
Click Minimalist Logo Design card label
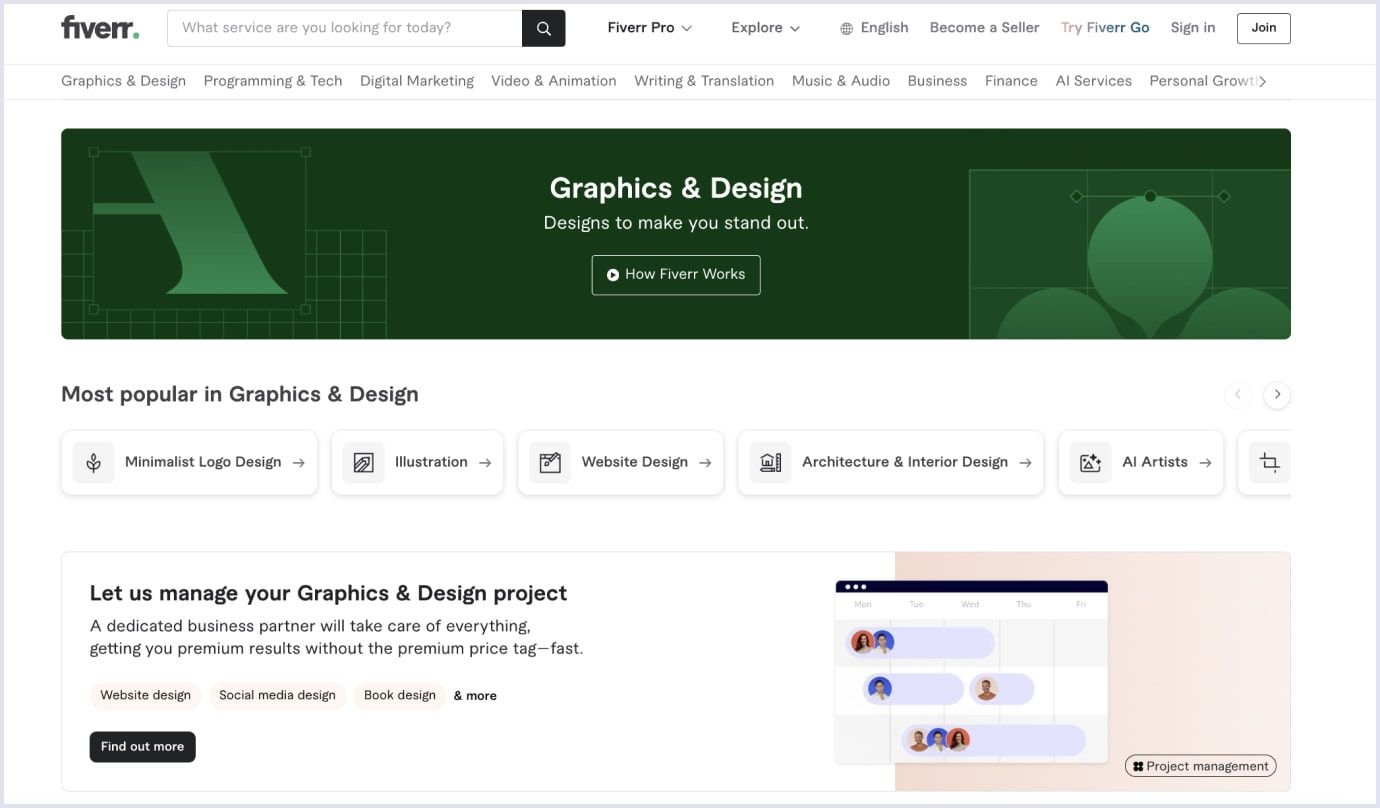click(203, 462)
